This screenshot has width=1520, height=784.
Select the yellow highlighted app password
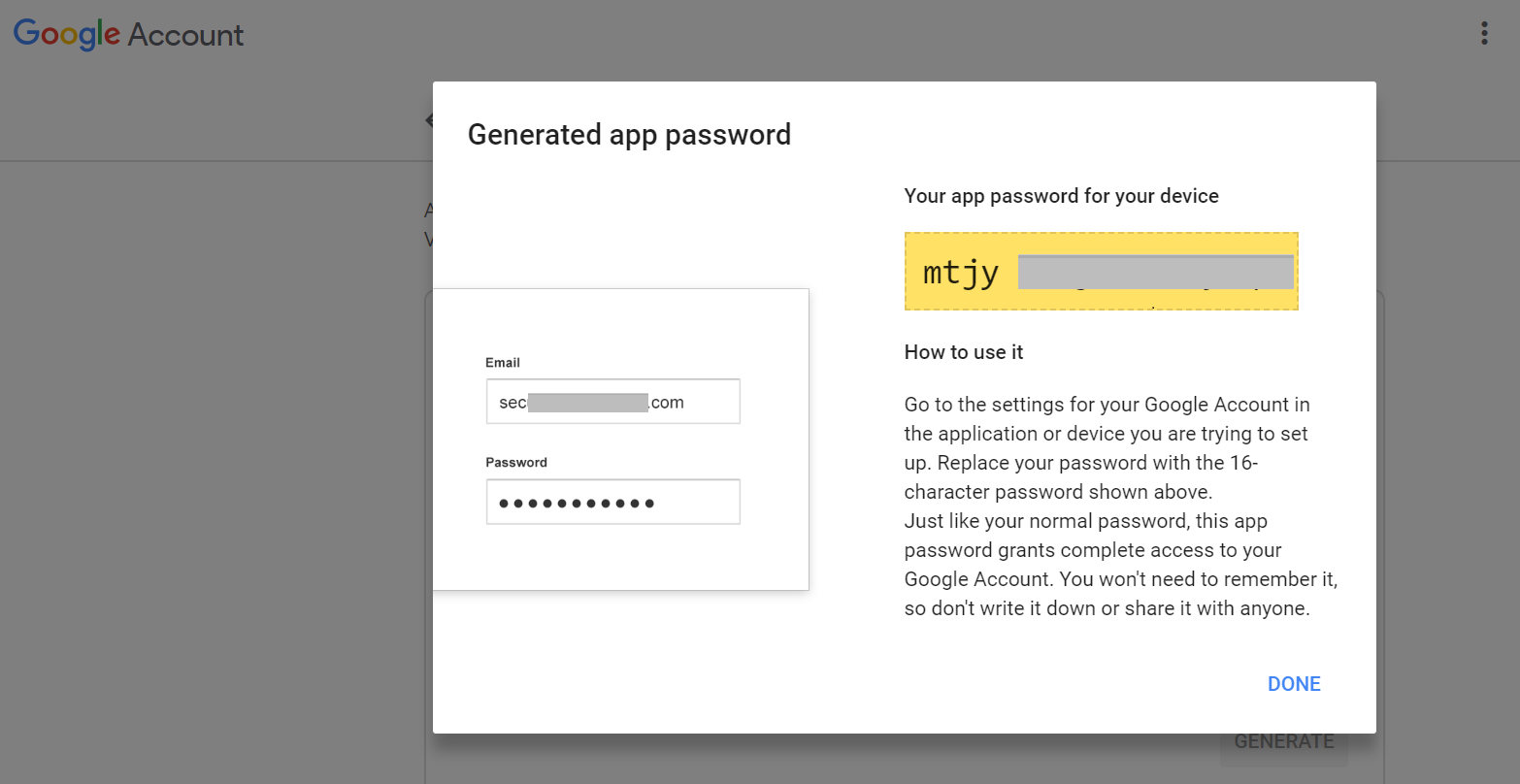pyautogui.click(x=1101, y=271)
